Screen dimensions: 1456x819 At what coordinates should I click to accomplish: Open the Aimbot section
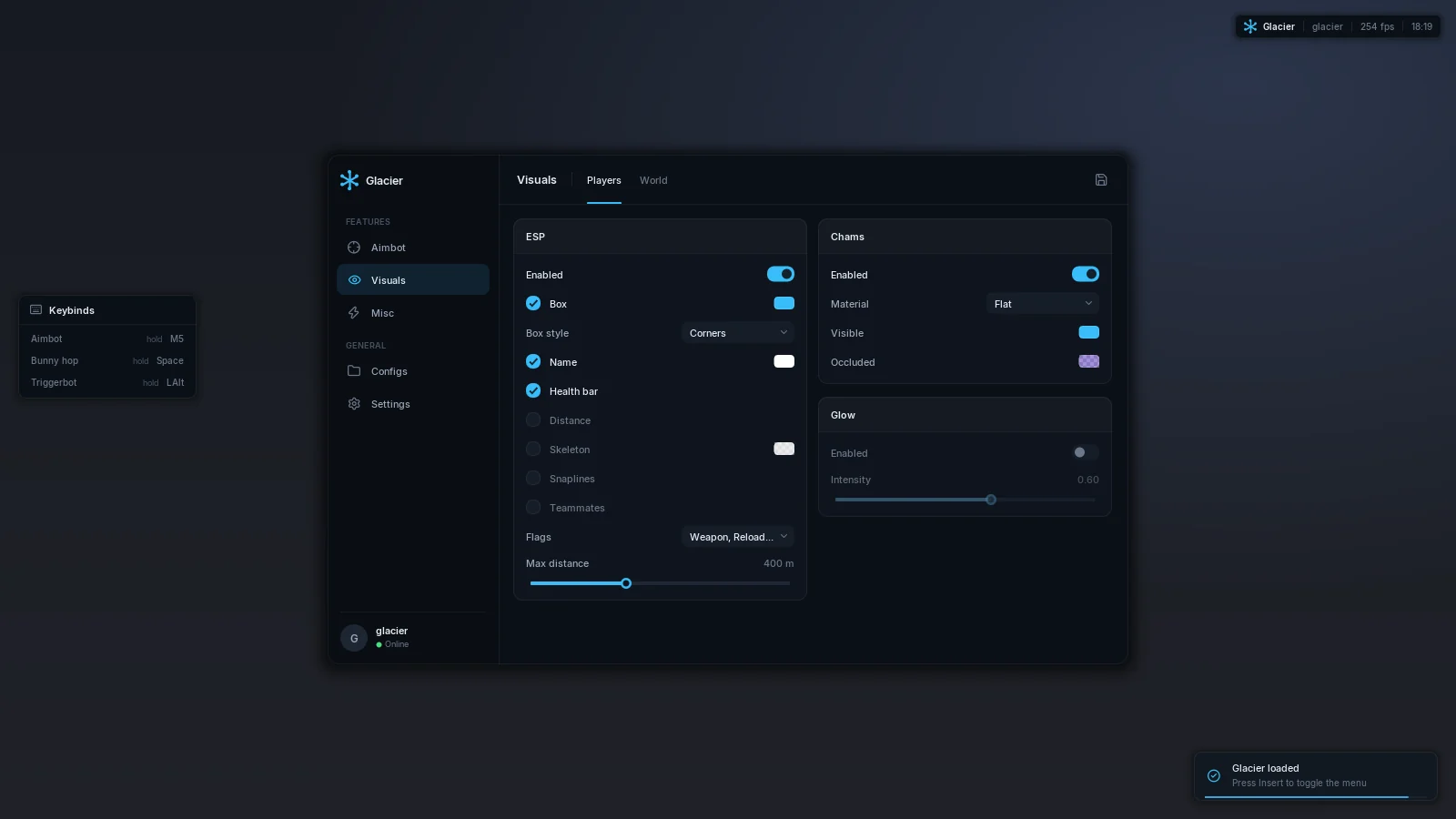413,248
